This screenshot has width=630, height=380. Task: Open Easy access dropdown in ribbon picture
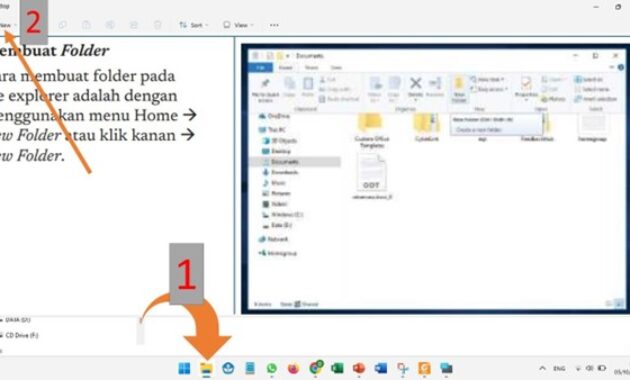[x=489, y=89]
